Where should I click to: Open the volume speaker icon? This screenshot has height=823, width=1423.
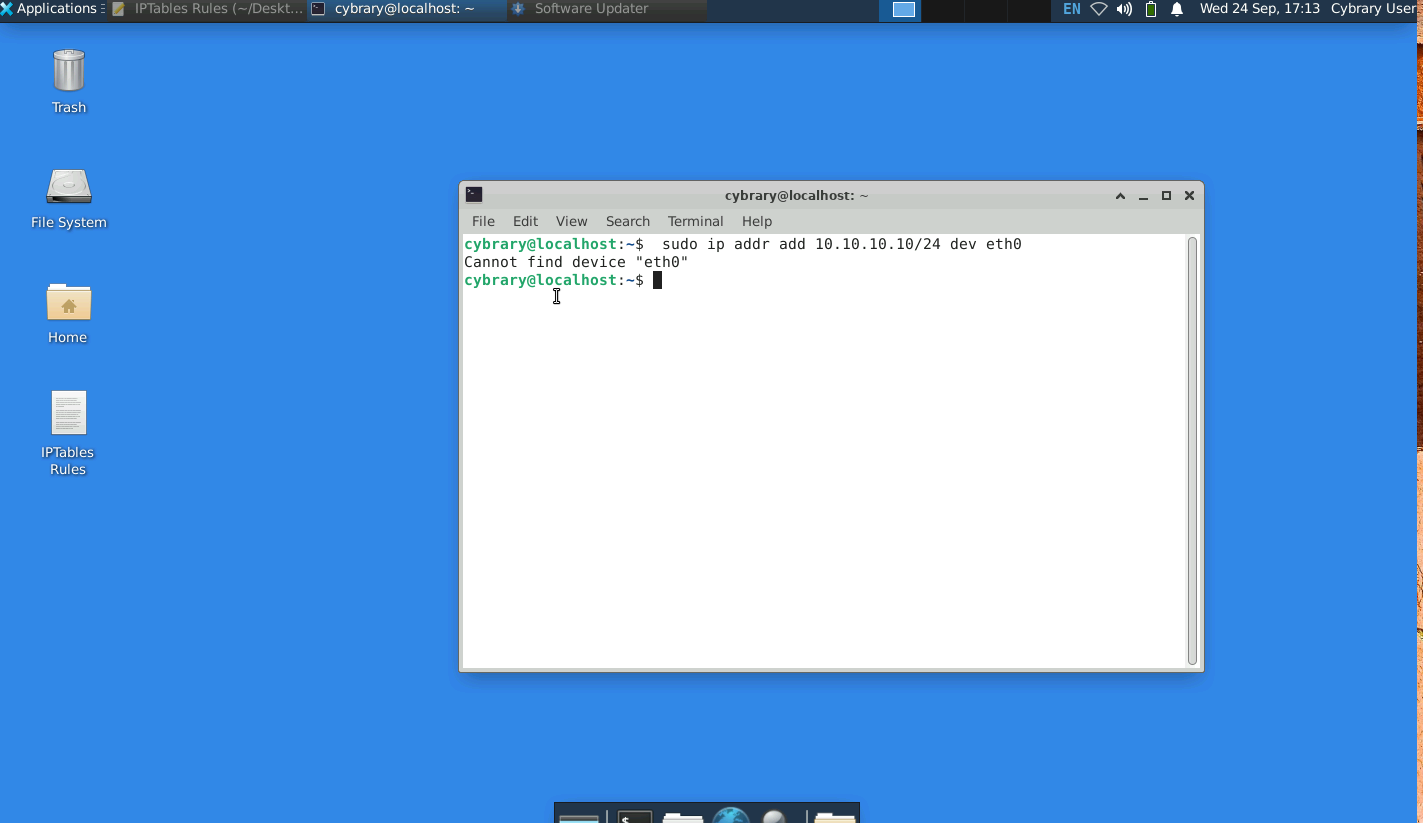(x=1124, y=9)
